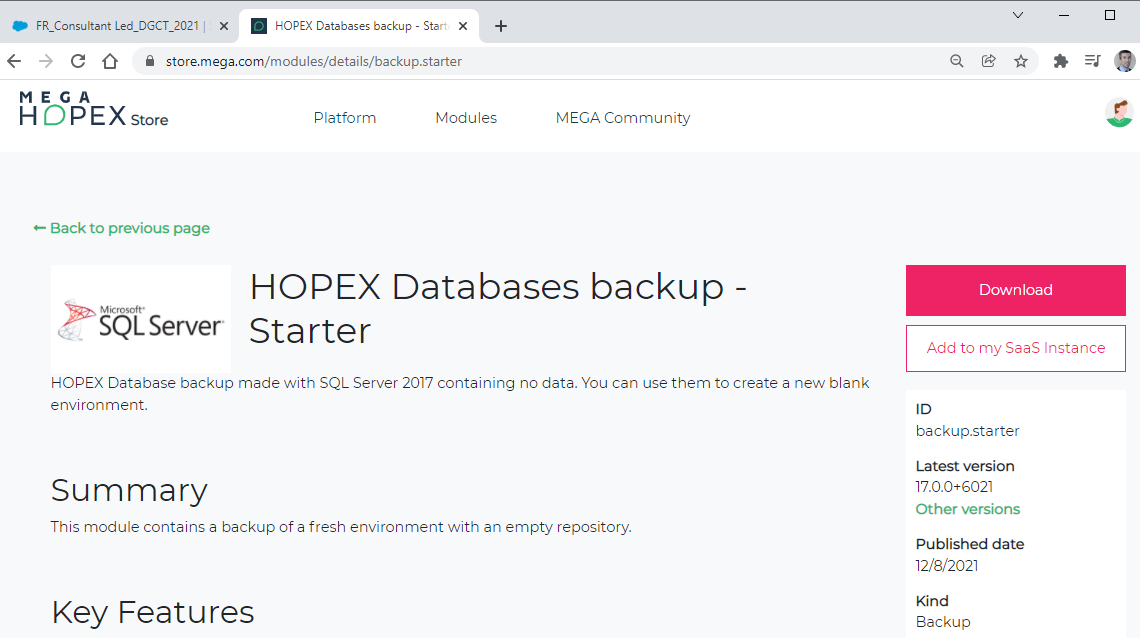The width and height of the screenshot is (1140, 638).
Task: Click the browser back arrow
Action: click(14, 61)
